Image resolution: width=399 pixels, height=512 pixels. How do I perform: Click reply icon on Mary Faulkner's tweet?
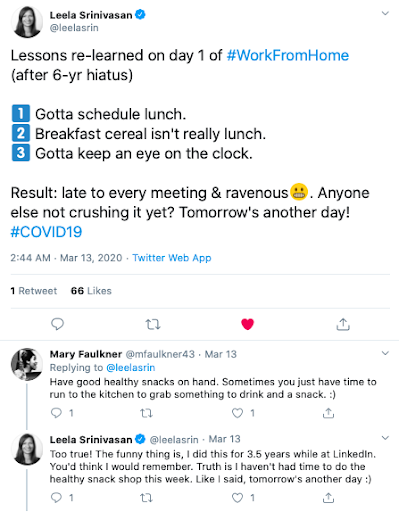coord(56,413)
